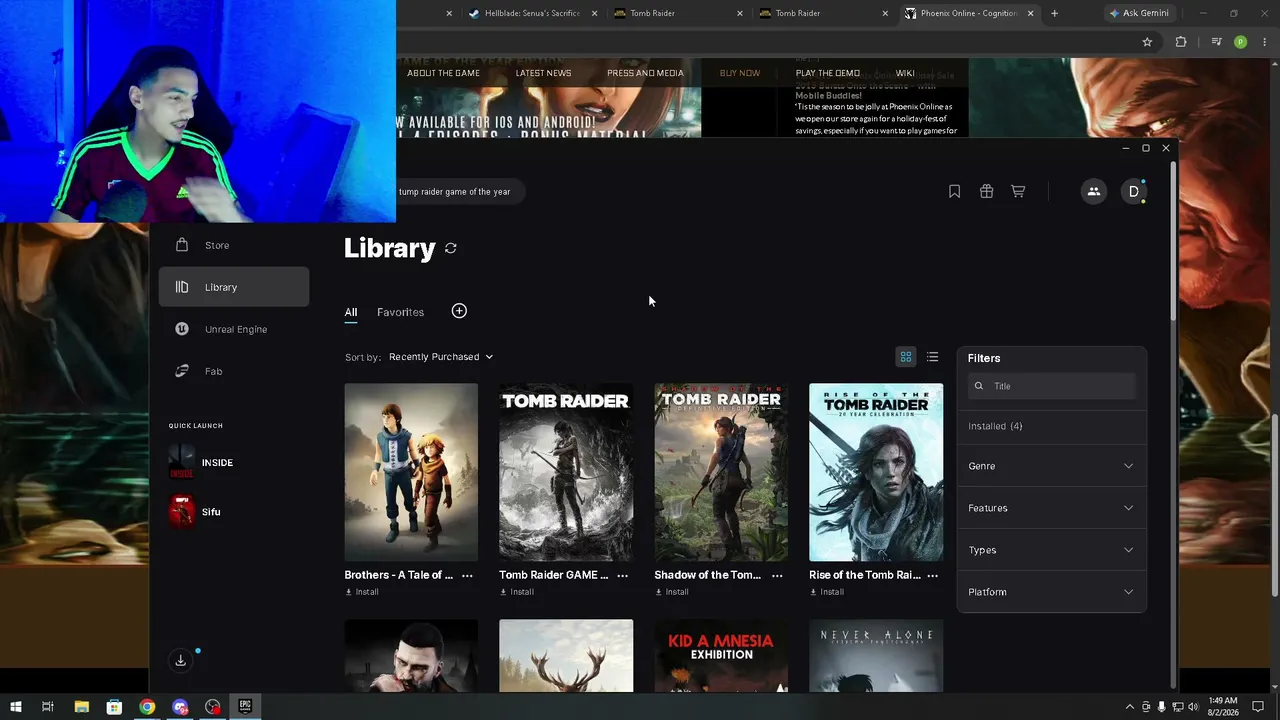Image resolution: width=1280 pixels, height=720 pixels.
Task: Open the Windows Start menu
Action: [x=15, y=707]
